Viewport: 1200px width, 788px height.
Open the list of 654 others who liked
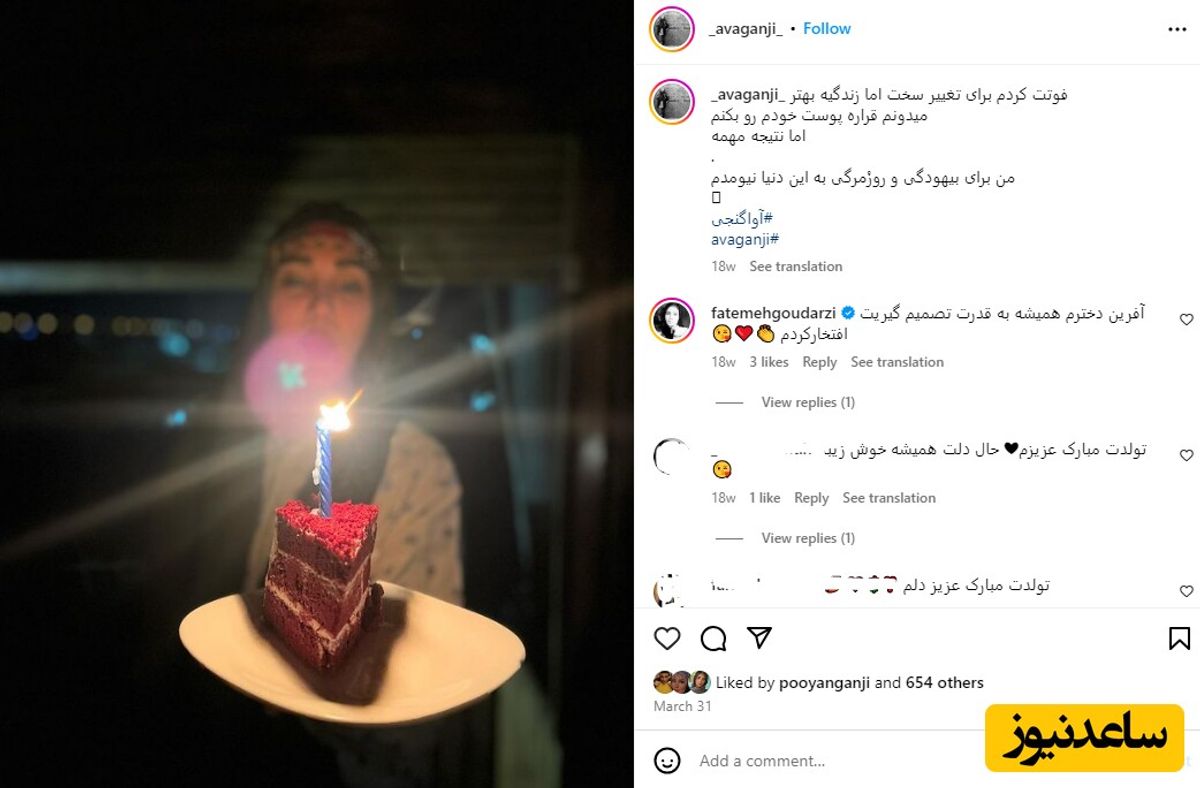[944, 683]
